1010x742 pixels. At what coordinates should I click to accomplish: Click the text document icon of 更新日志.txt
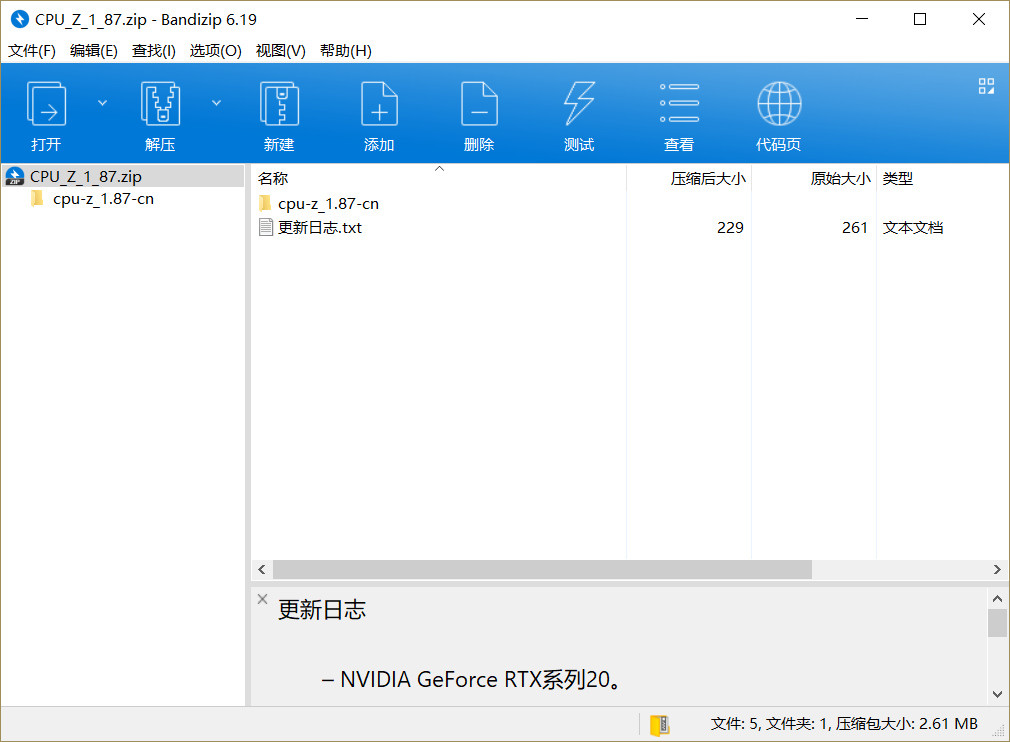coord(265,227)
